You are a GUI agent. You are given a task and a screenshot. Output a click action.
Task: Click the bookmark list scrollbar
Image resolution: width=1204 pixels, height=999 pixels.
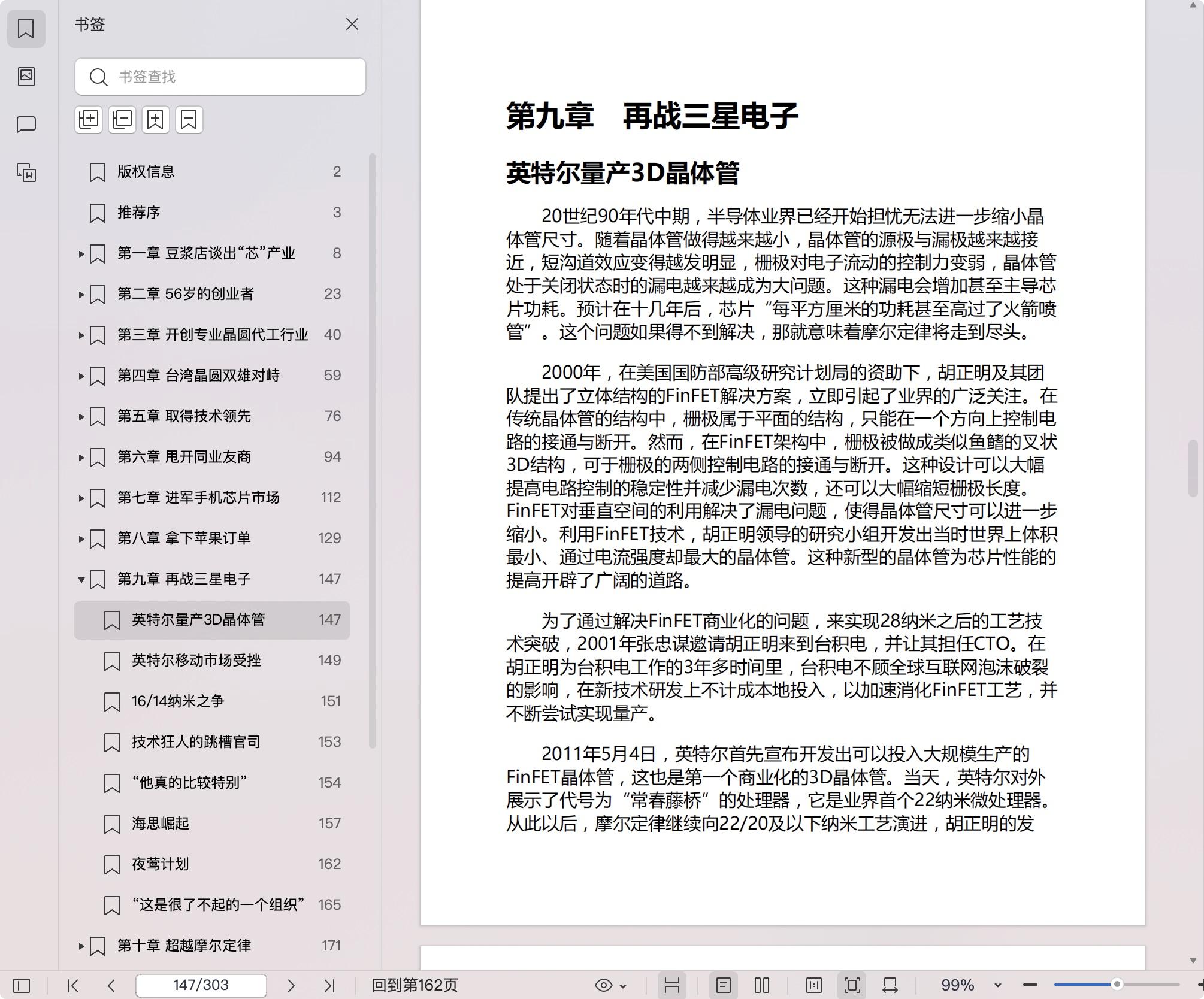(x=372, y=451)
